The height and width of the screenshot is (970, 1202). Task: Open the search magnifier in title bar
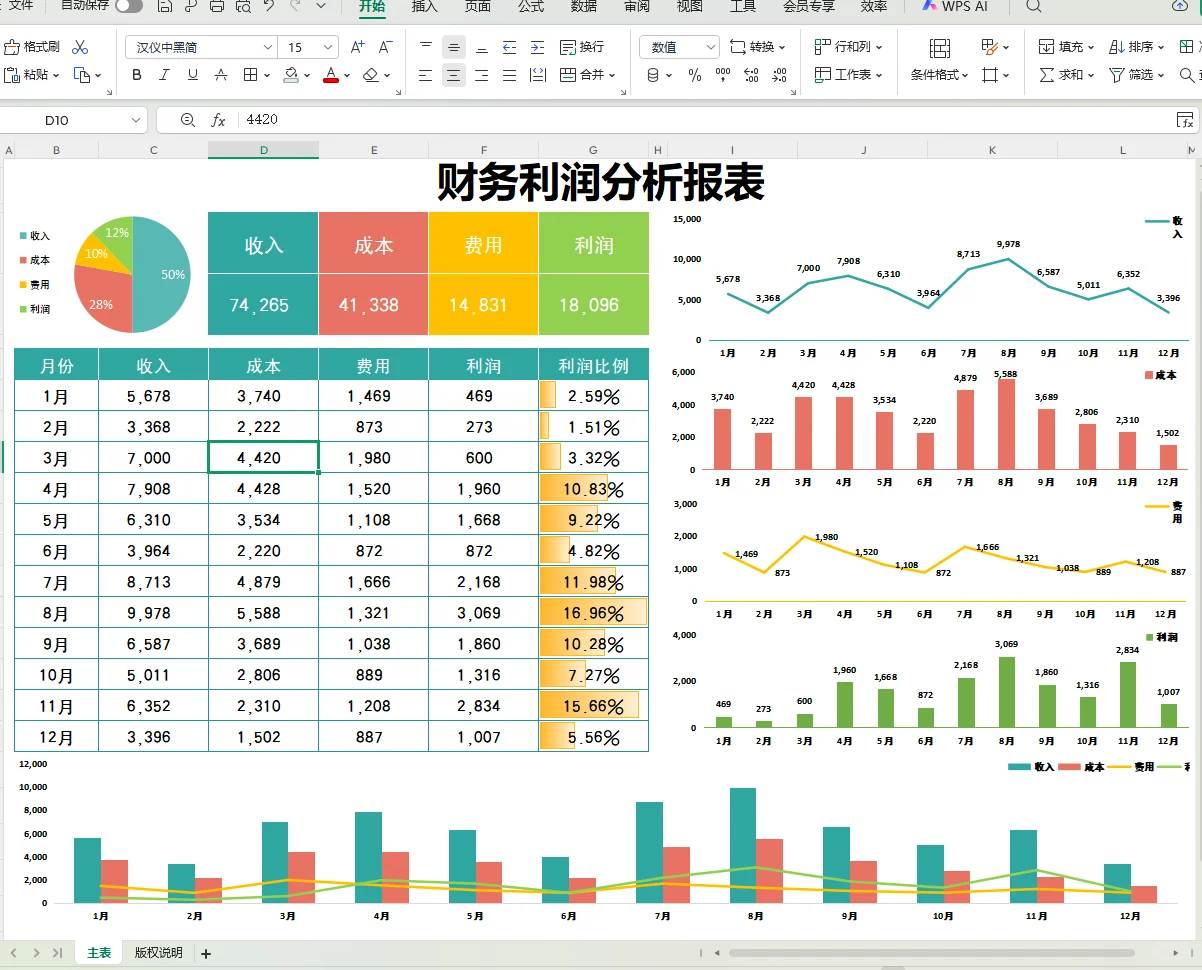1034,6
